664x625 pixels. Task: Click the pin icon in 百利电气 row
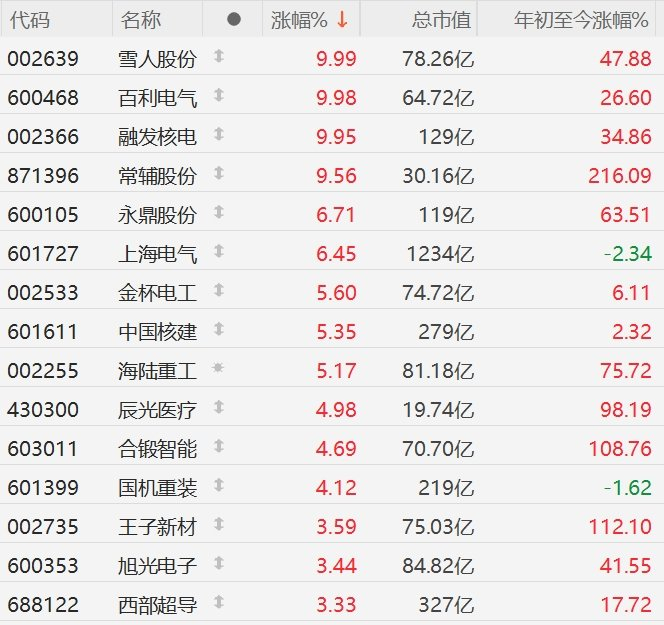pyautogui.click(x=219, y=95)
